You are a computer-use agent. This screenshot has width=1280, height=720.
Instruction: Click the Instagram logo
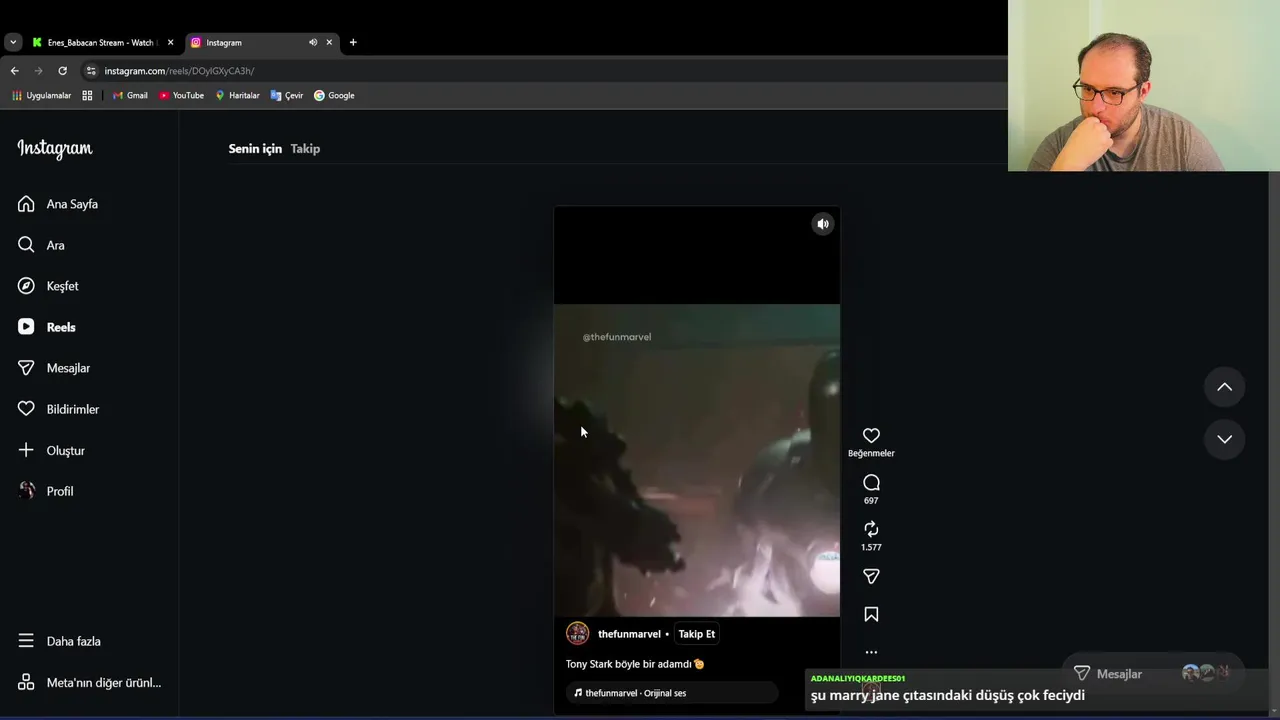coord(55,148)
